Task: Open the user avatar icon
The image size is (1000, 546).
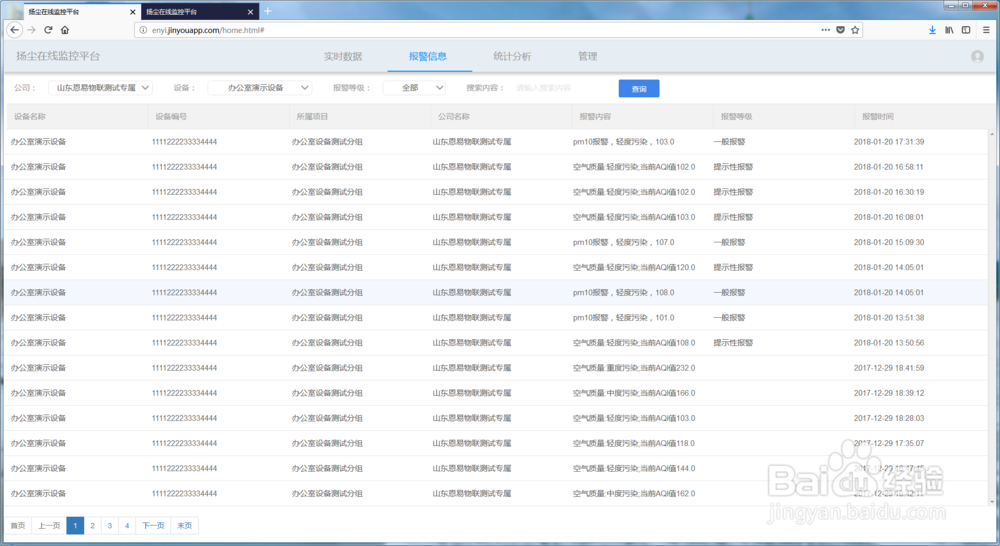Action: pos(977,56)
